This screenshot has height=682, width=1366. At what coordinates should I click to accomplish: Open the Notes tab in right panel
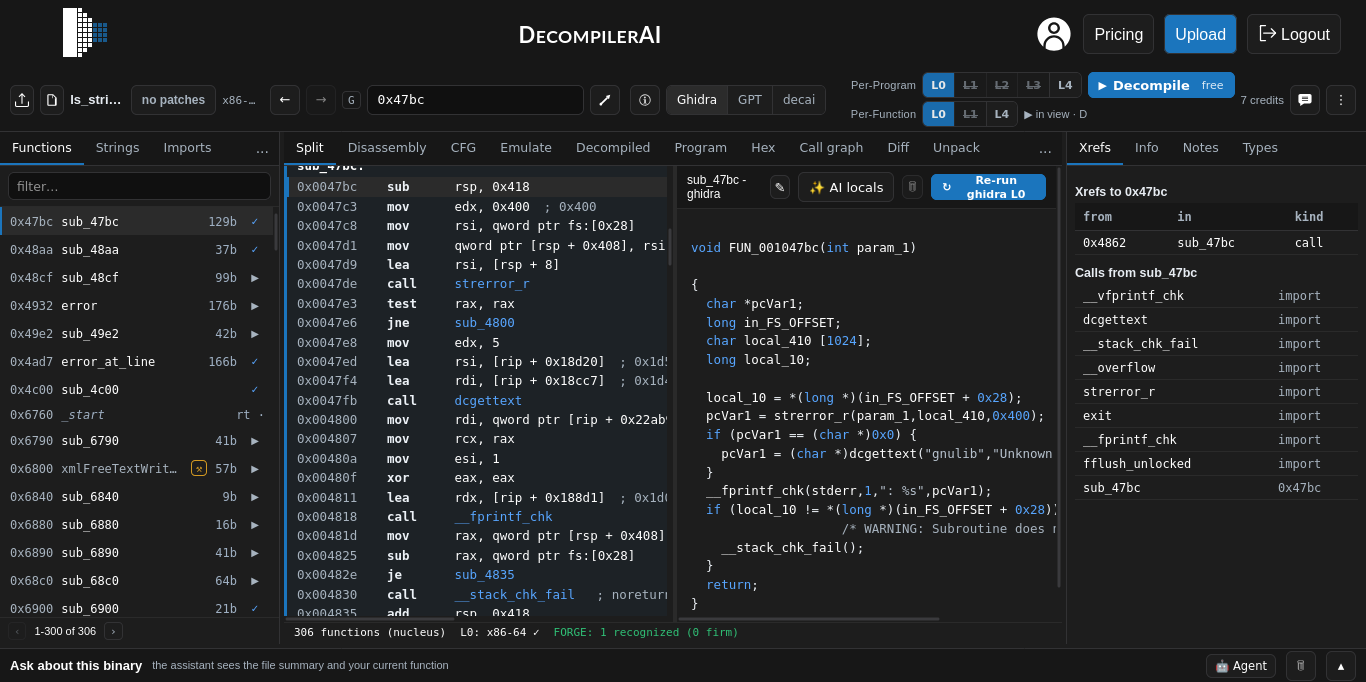point(1200,148)
